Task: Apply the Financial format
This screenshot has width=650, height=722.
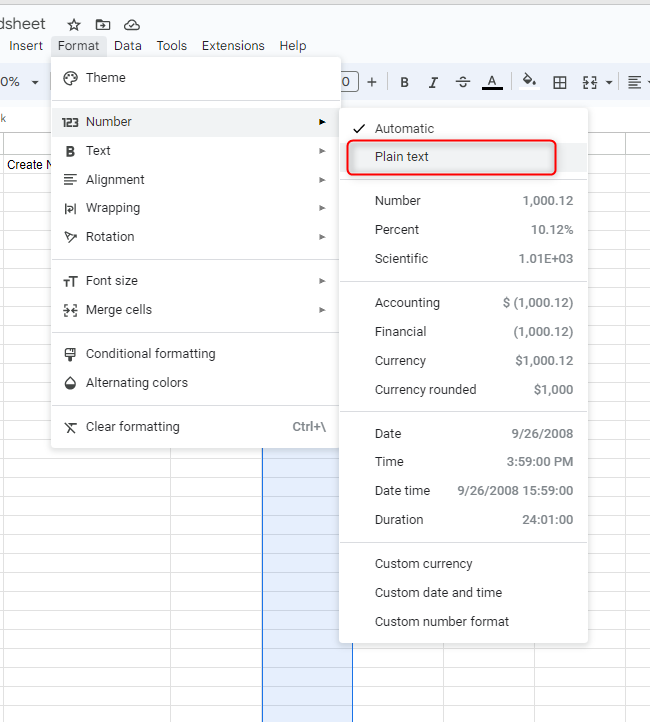Action: pos(464,332)
